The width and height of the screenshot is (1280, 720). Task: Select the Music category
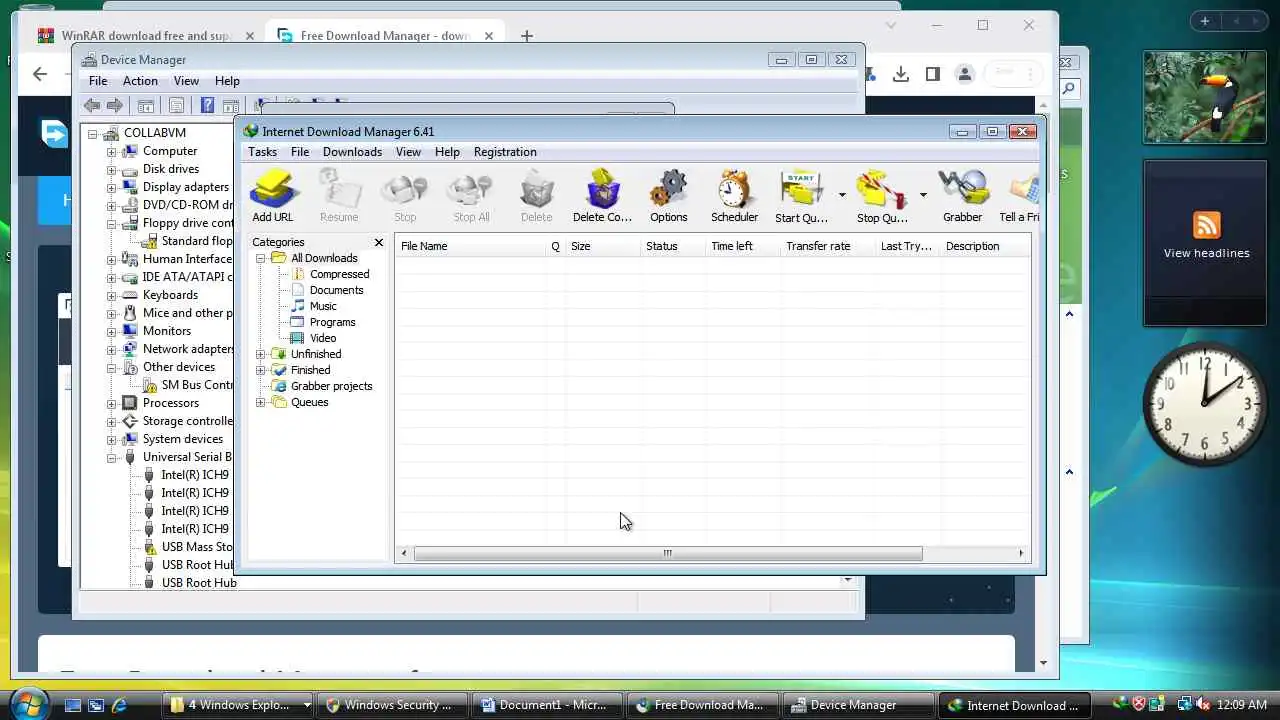(x=323, y=306)
